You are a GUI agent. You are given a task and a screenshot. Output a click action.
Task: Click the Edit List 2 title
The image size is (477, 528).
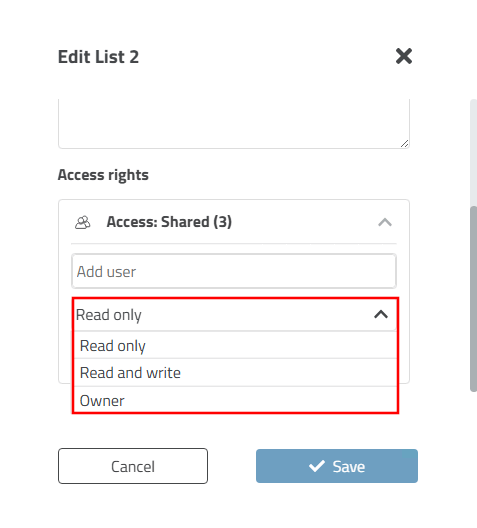click(98, 57)
